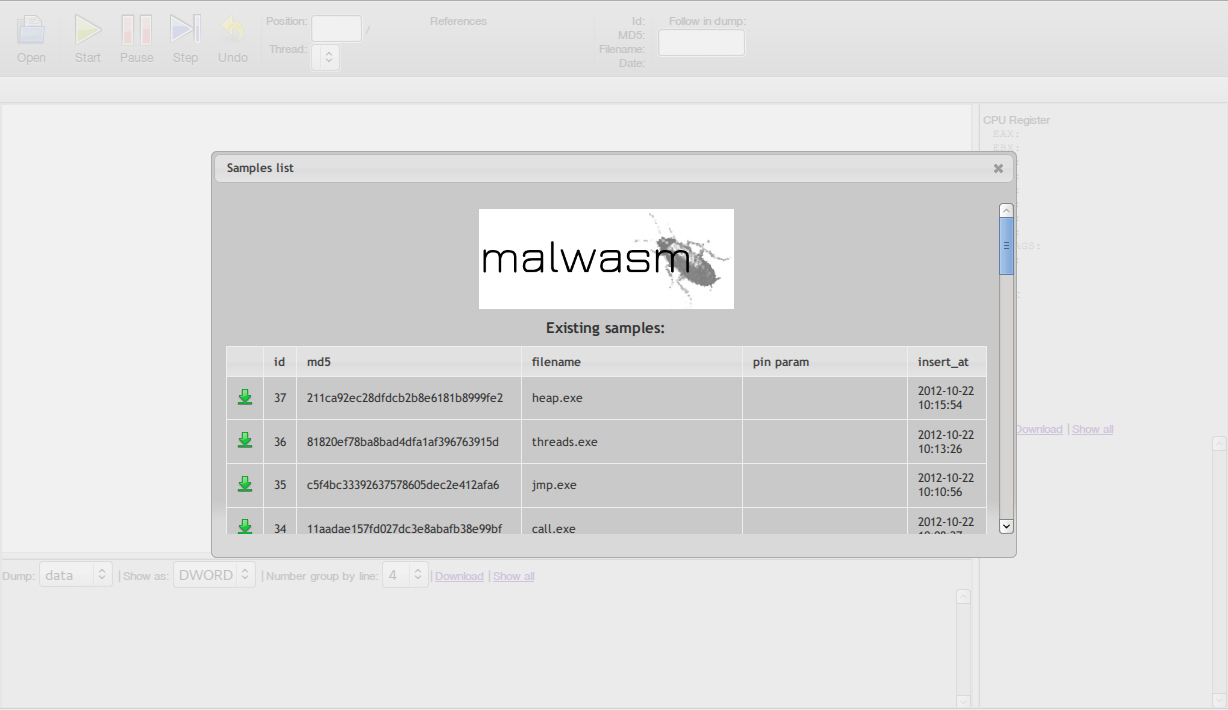Sort samples by id column header
Image resolution: width=1228 pixels, height=710 pixels.
pyautogui.click(x=280, y=362)
